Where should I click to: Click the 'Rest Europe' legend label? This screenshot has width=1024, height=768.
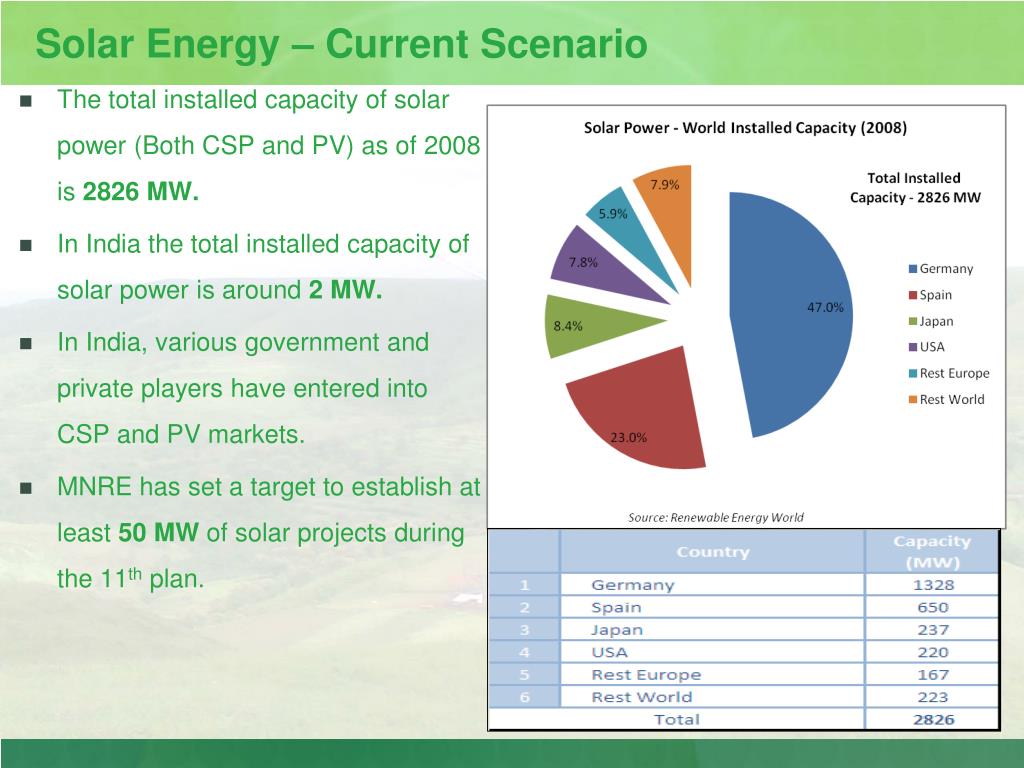955,374
